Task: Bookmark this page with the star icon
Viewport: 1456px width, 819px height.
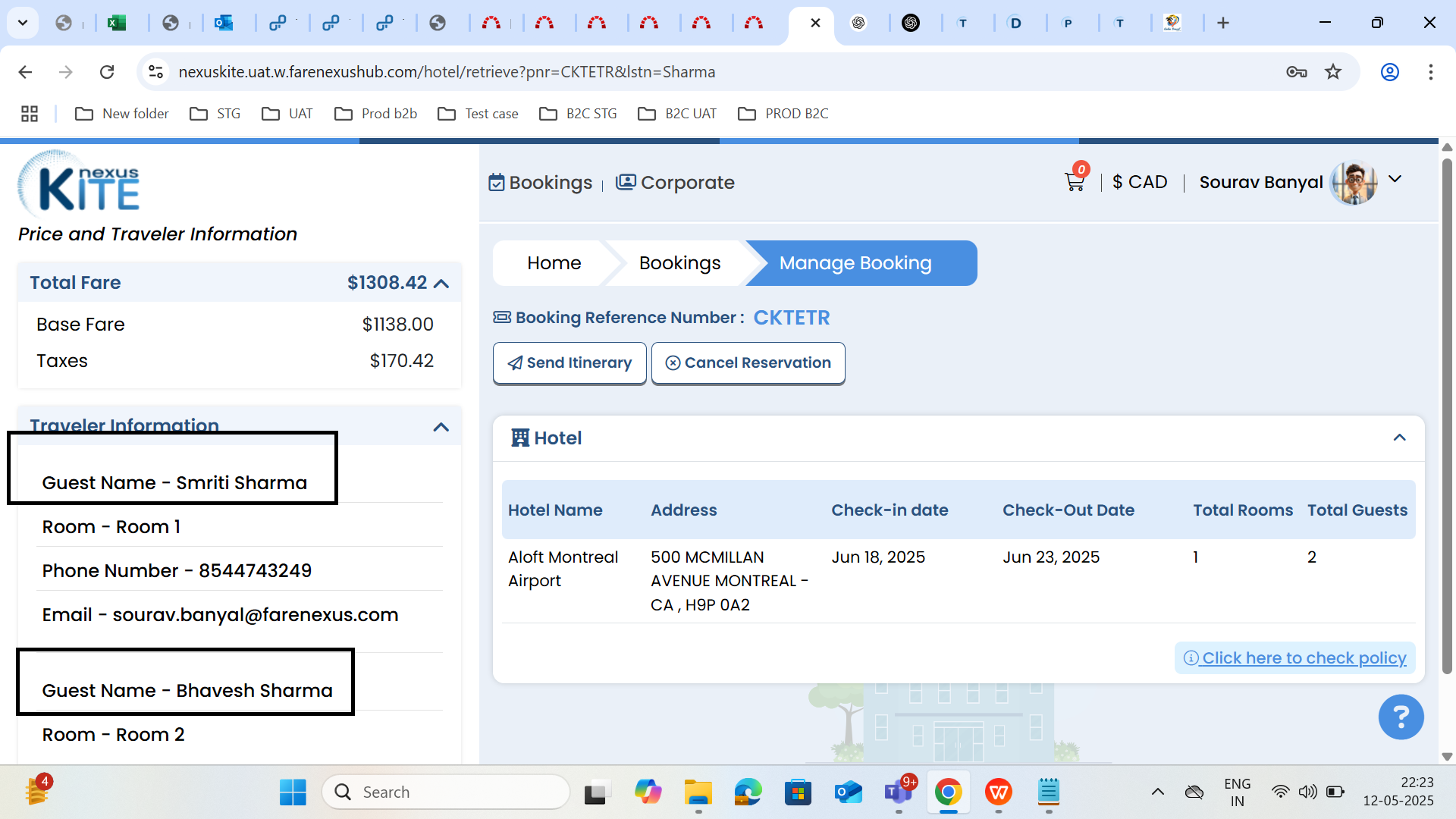Action: tap(1333, 72)
